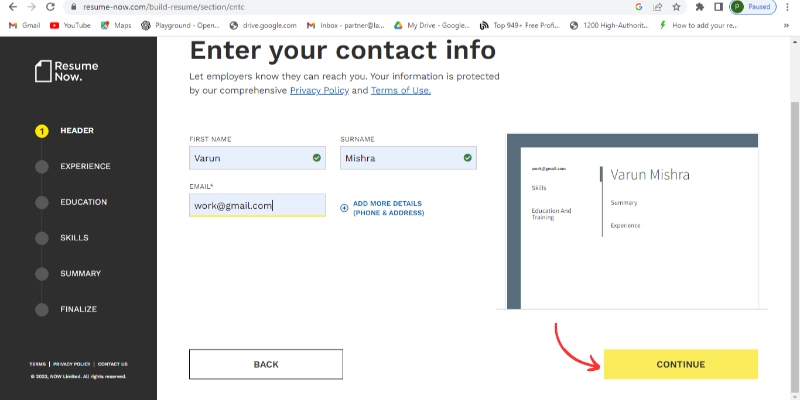Show more bookmarks chevron
This screenshot has width=800, height=400.
coord(789,25)
